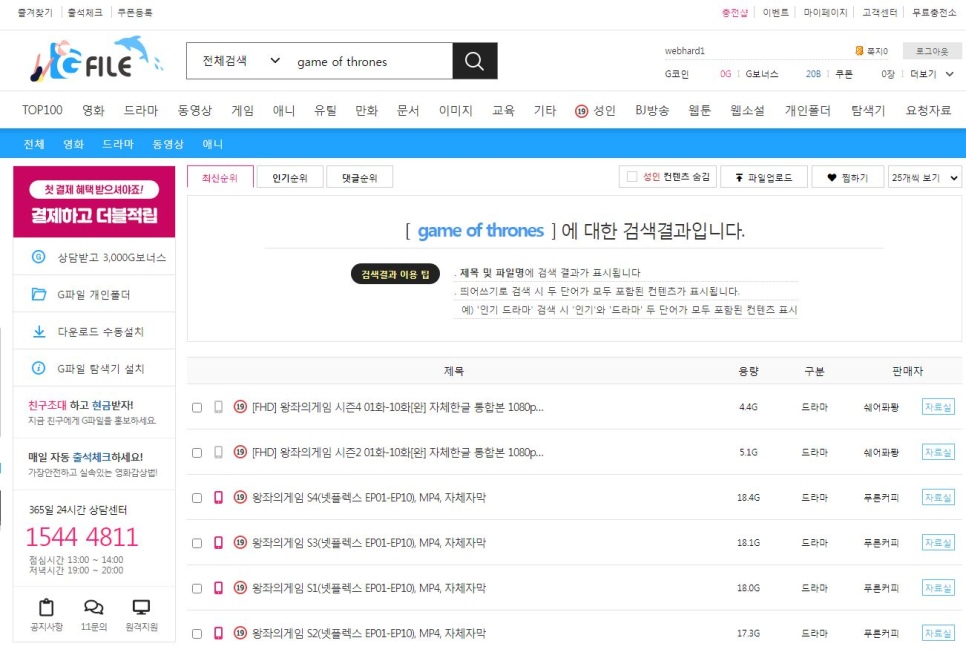Click 19 badge on 왕좌의게임 S3 row
Image resolution: width=966 pixels, height=655 pixels.
[x=240, y=542]
